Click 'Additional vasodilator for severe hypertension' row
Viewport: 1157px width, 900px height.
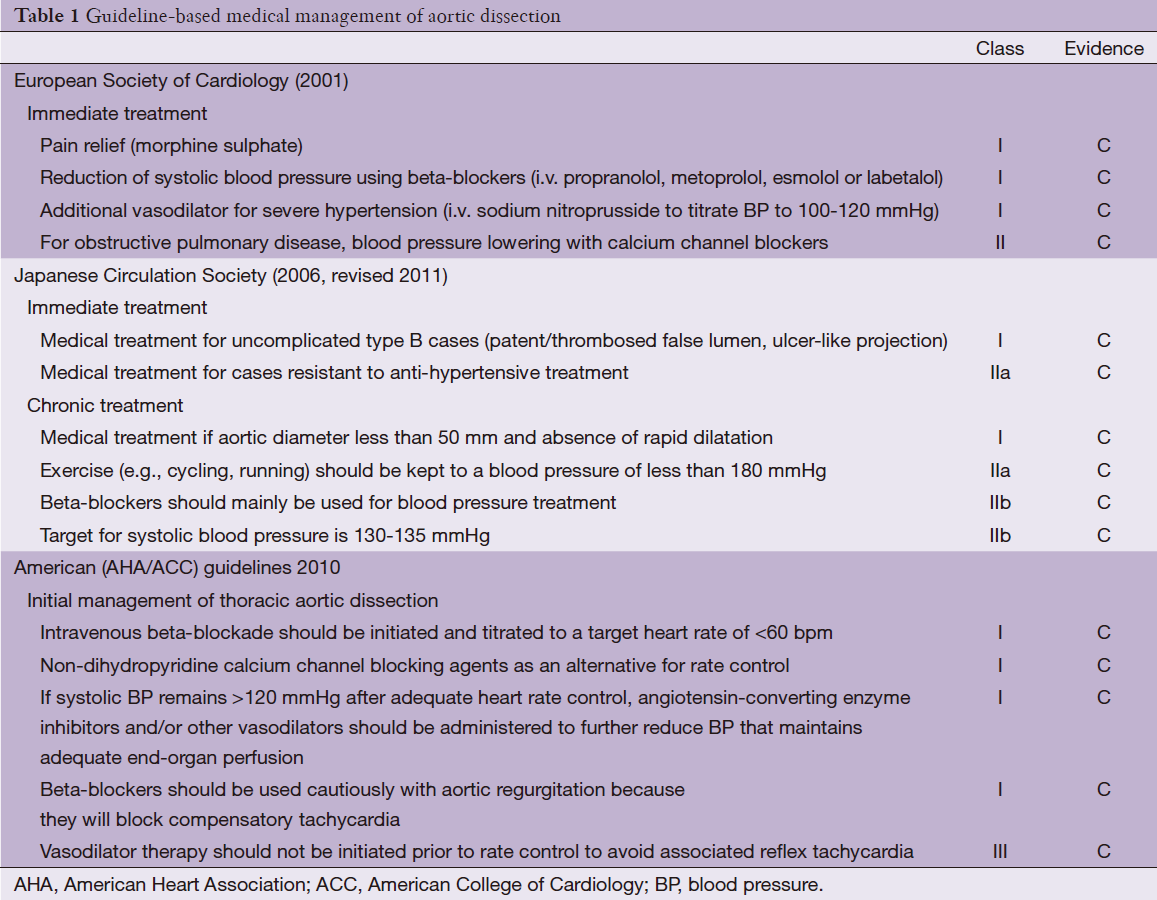tap(489, 210)
